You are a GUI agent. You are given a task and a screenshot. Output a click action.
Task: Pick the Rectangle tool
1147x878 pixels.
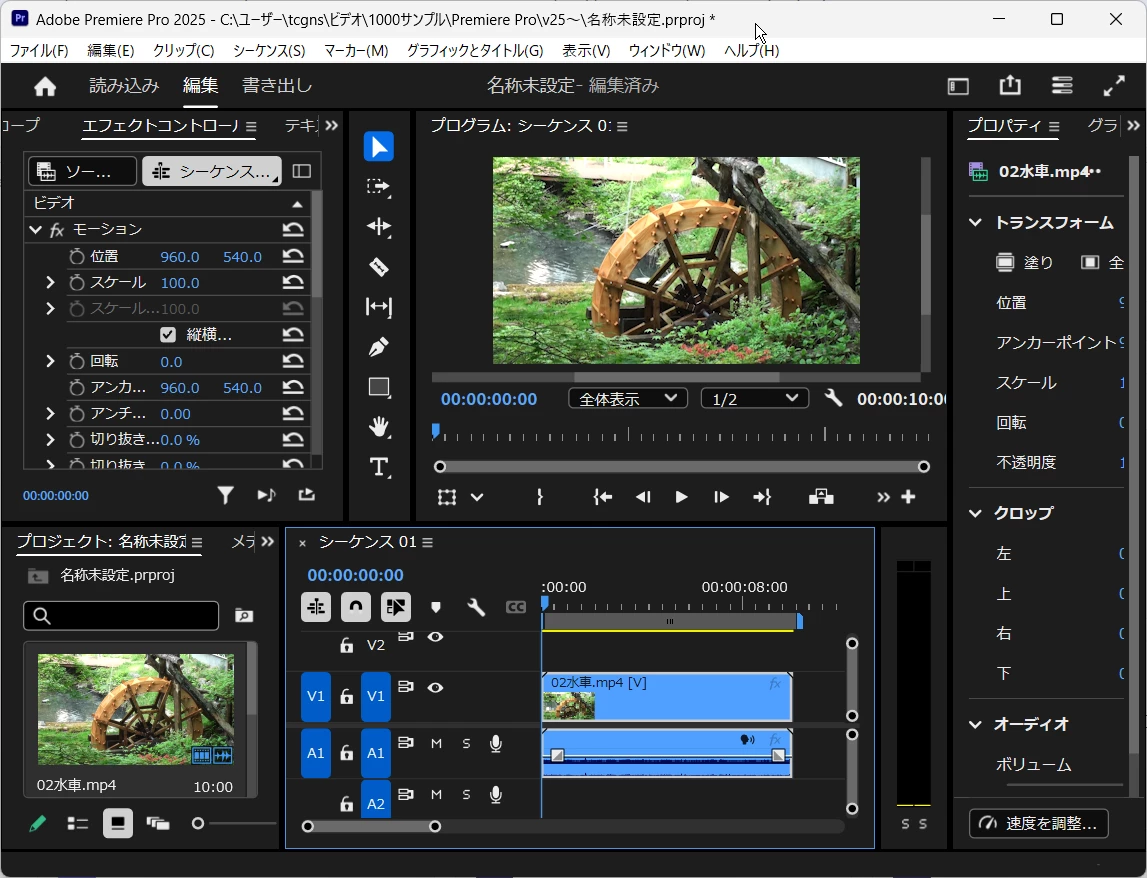(378, 387)
